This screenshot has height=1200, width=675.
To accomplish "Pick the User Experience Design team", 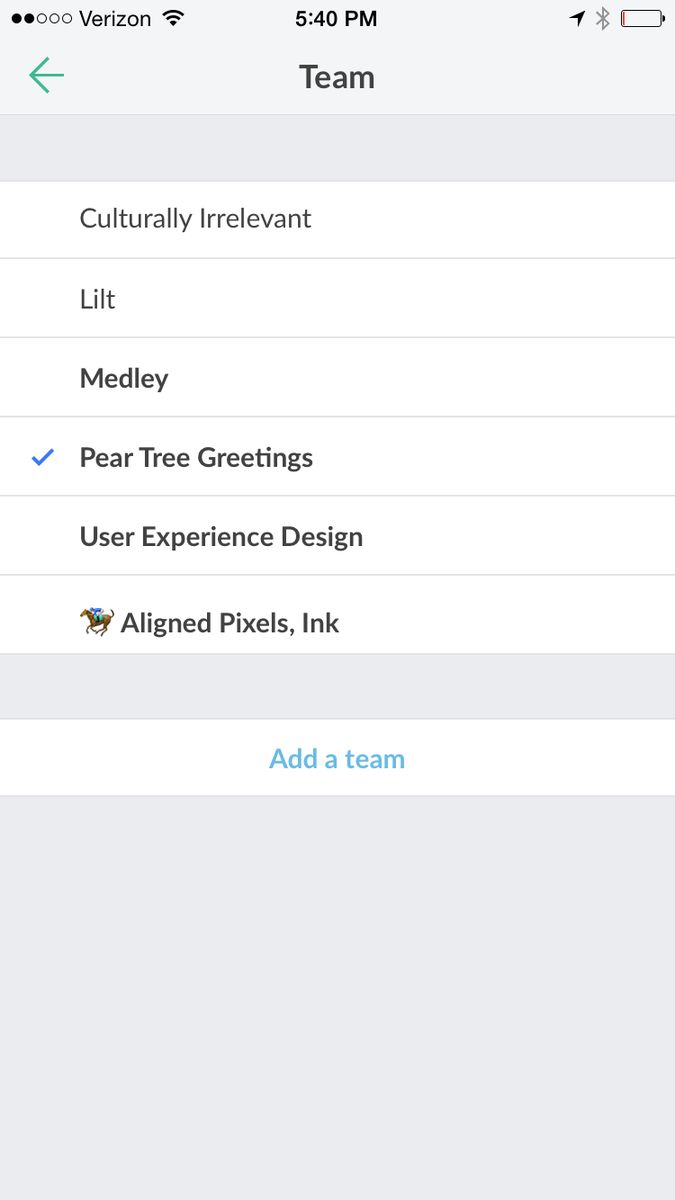I will [221, 537].
